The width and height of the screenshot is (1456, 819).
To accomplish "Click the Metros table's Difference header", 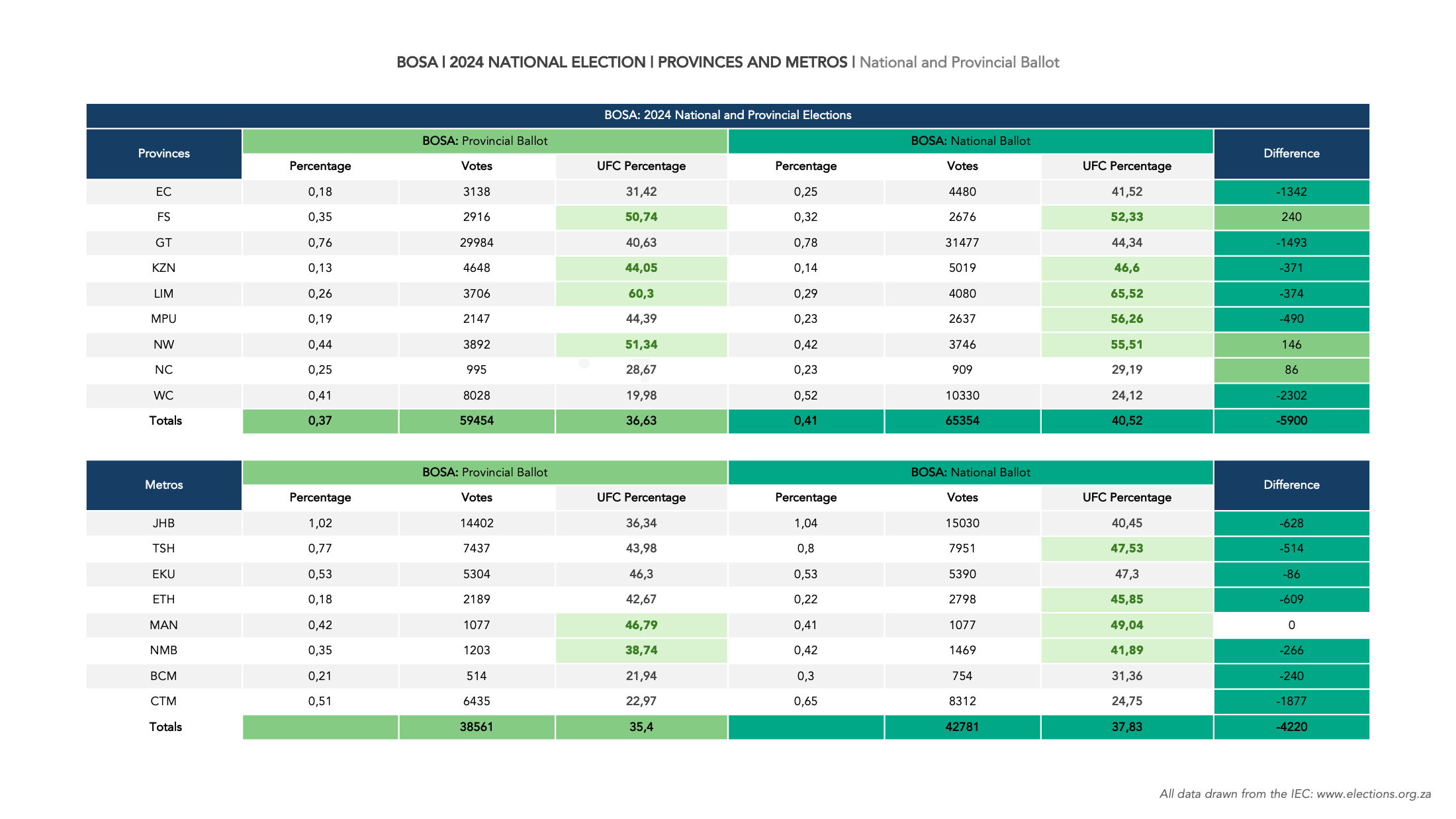I will [1291, 485].
